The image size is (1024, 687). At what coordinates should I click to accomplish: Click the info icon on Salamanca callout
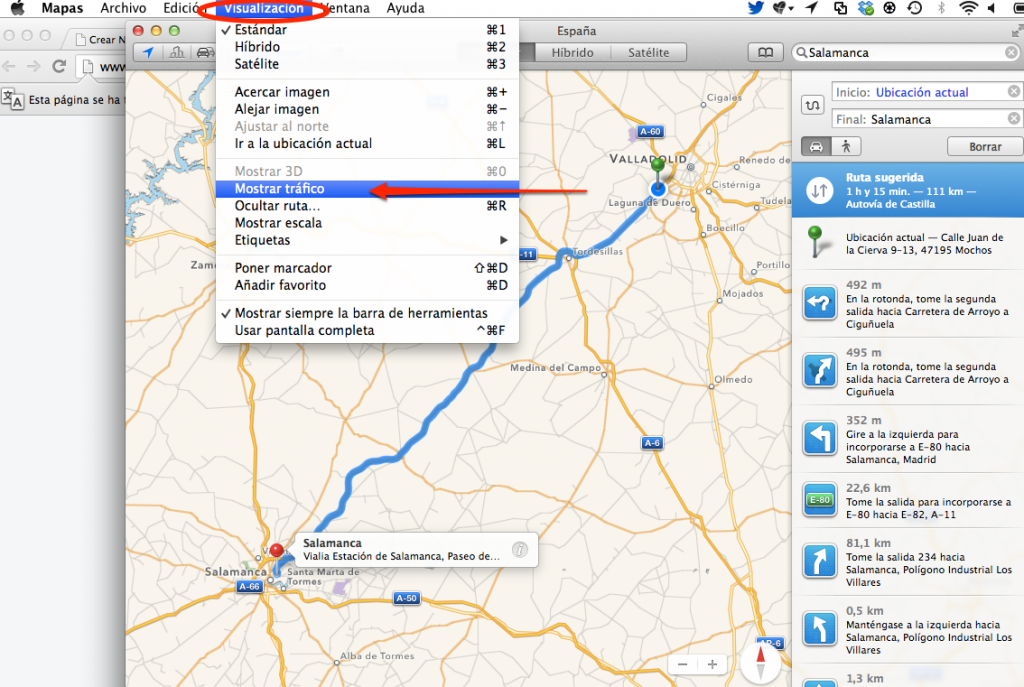point(520,549)
